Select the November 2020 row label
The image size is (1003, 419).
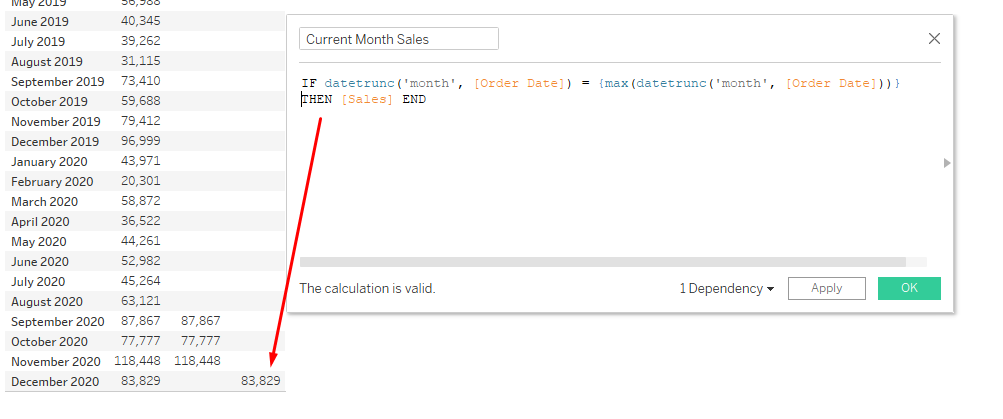56,361
